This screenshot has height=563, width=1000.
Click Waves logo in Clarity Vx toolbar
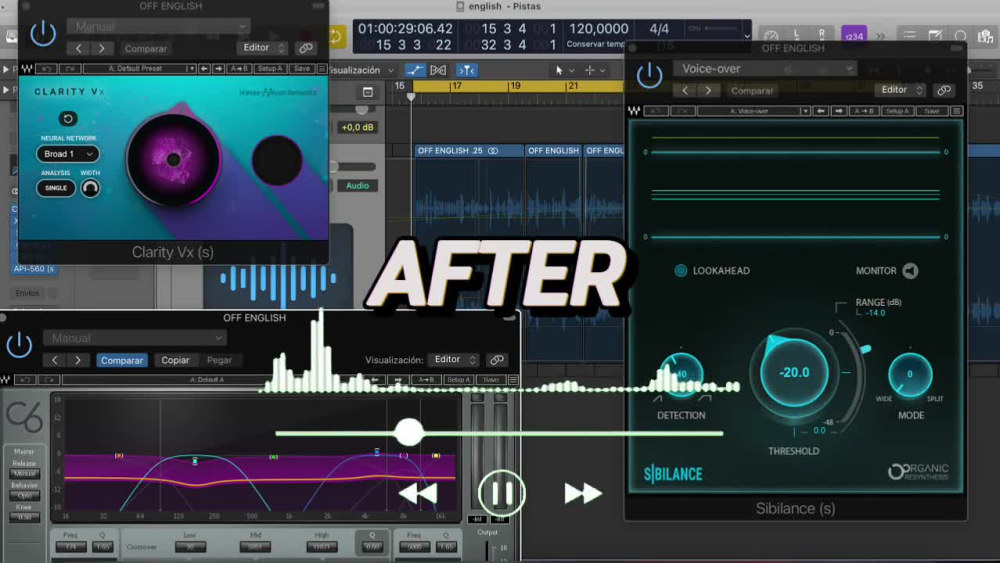[x=27, y=68]
